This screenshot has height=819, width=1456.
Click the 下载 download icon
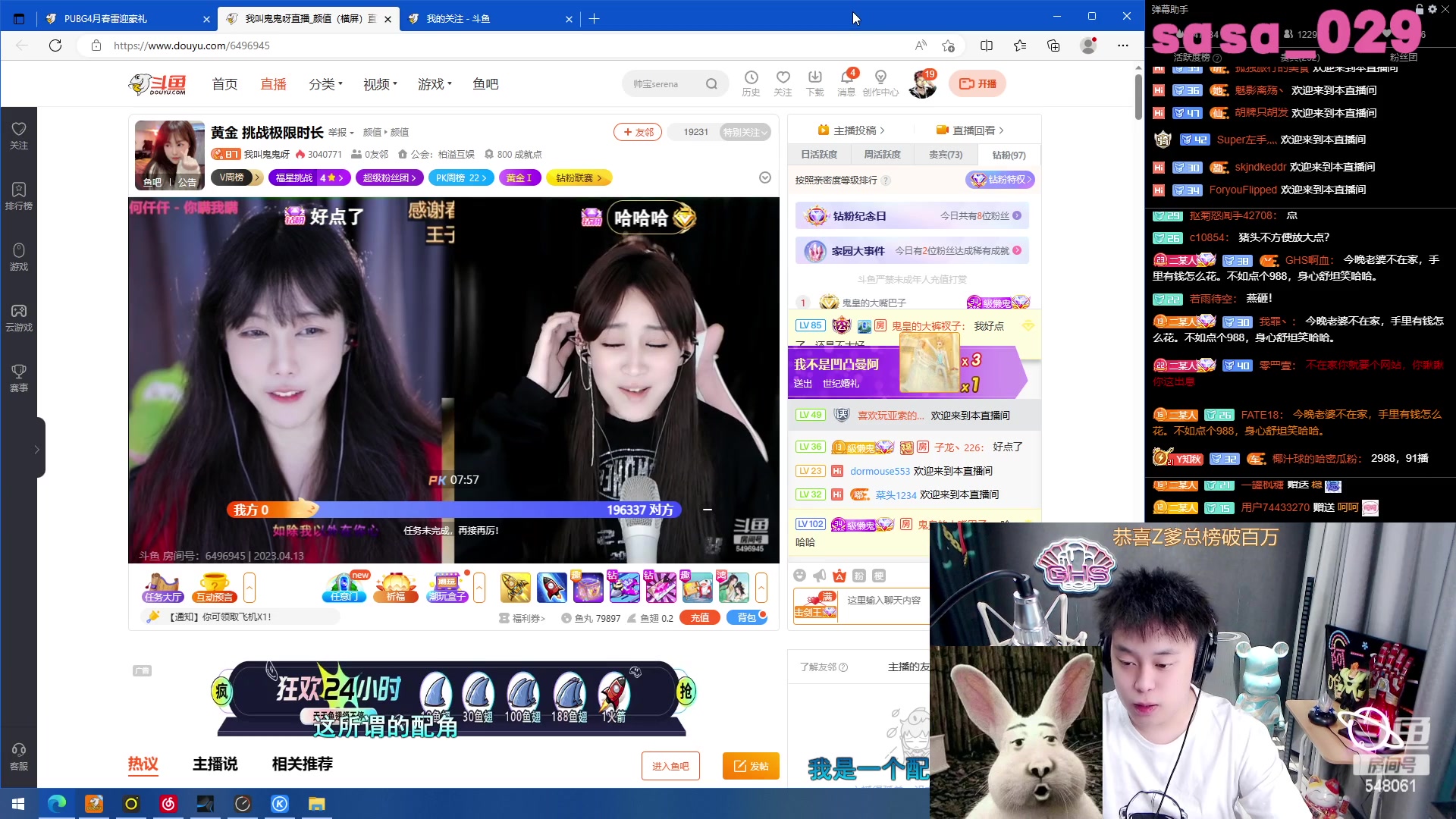(x=814, y=83)
